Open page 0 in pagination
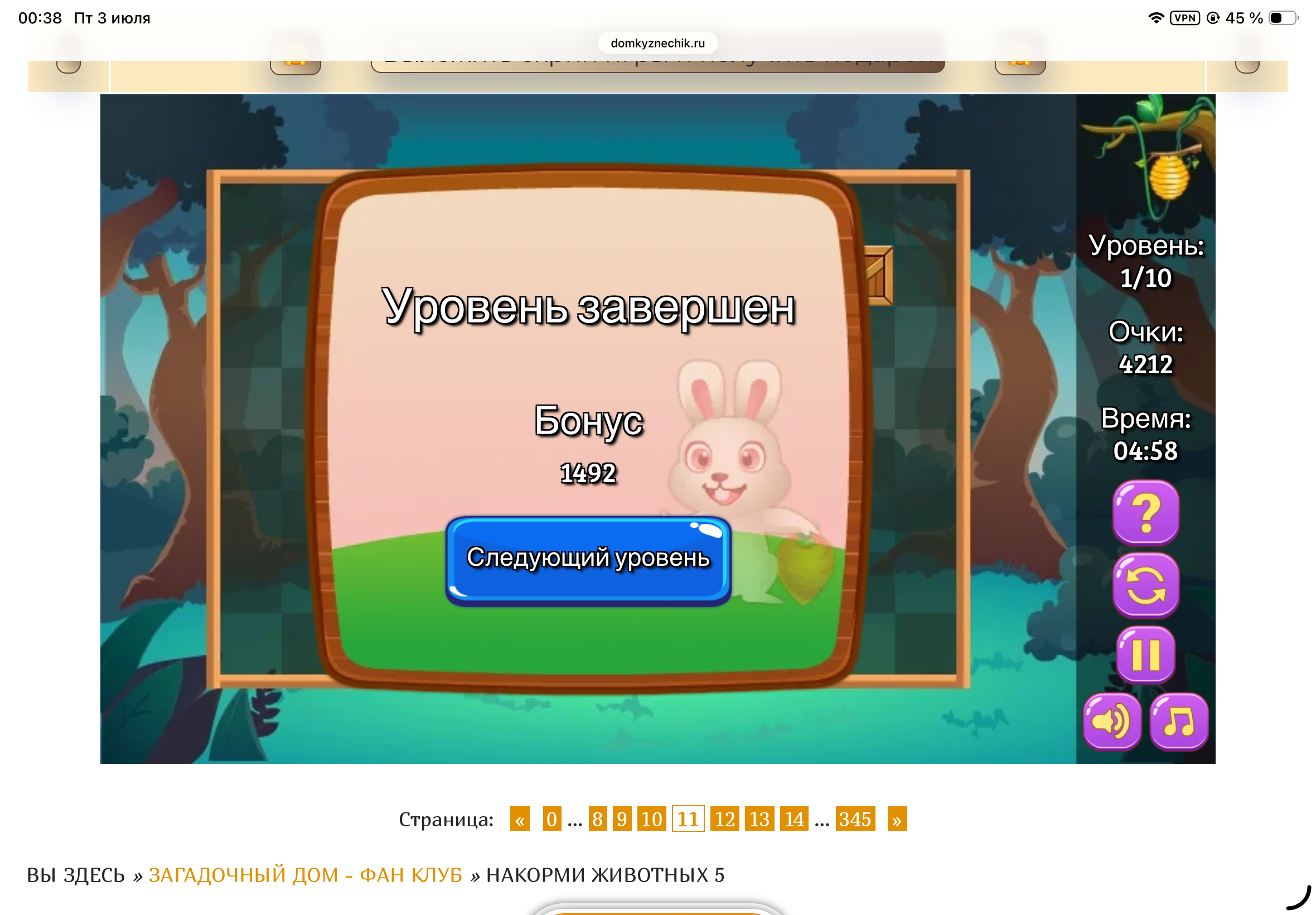Screen dimensions: 1316x915 click(x=551, y=818)
